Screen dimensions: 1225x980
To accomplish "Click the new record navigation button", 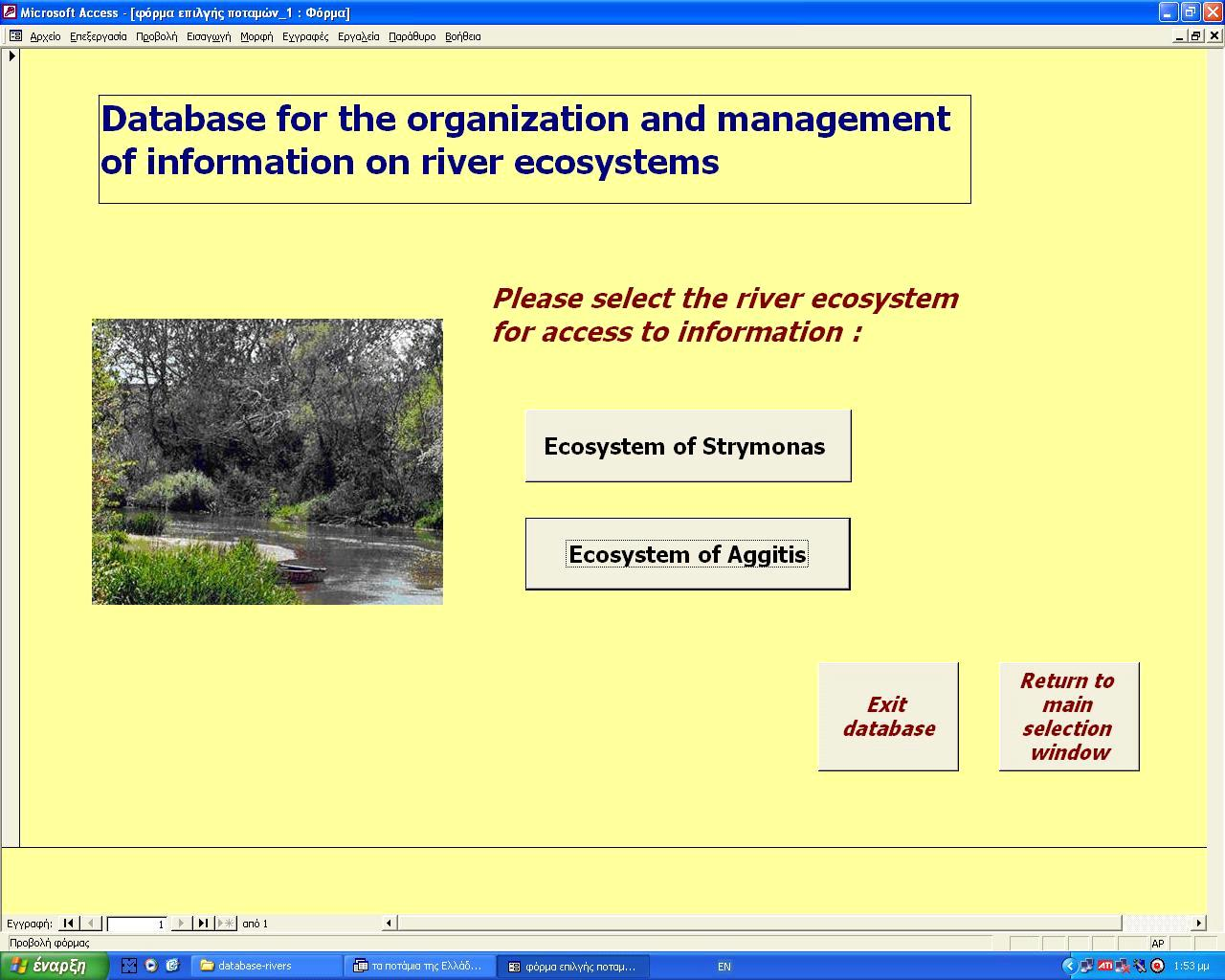I will pos(226,924).
